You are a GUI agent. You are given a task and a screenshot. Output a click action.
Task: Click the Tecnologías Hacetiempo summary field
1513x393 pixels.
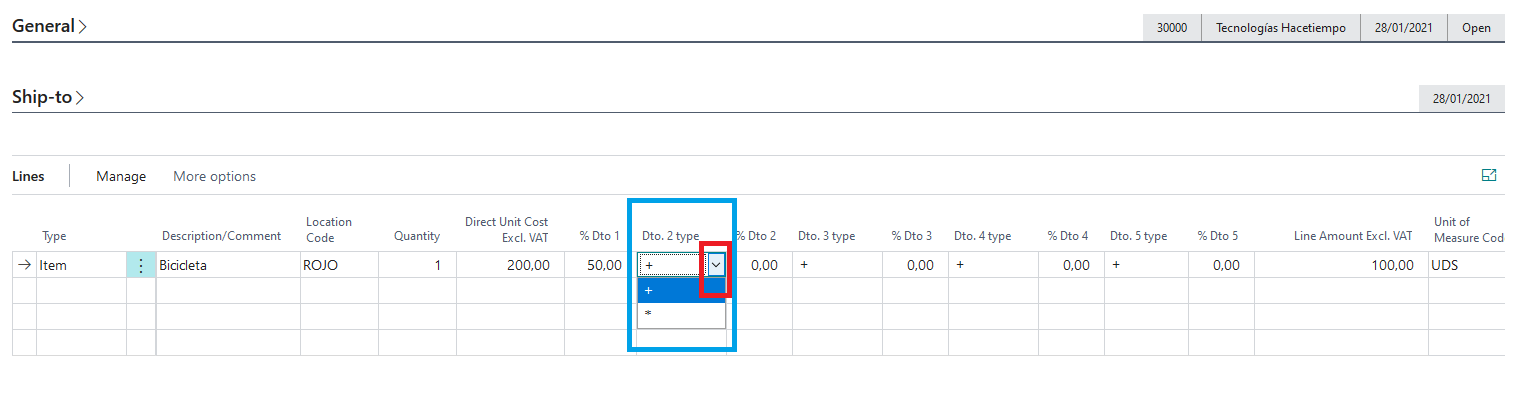pos(1281,28)
